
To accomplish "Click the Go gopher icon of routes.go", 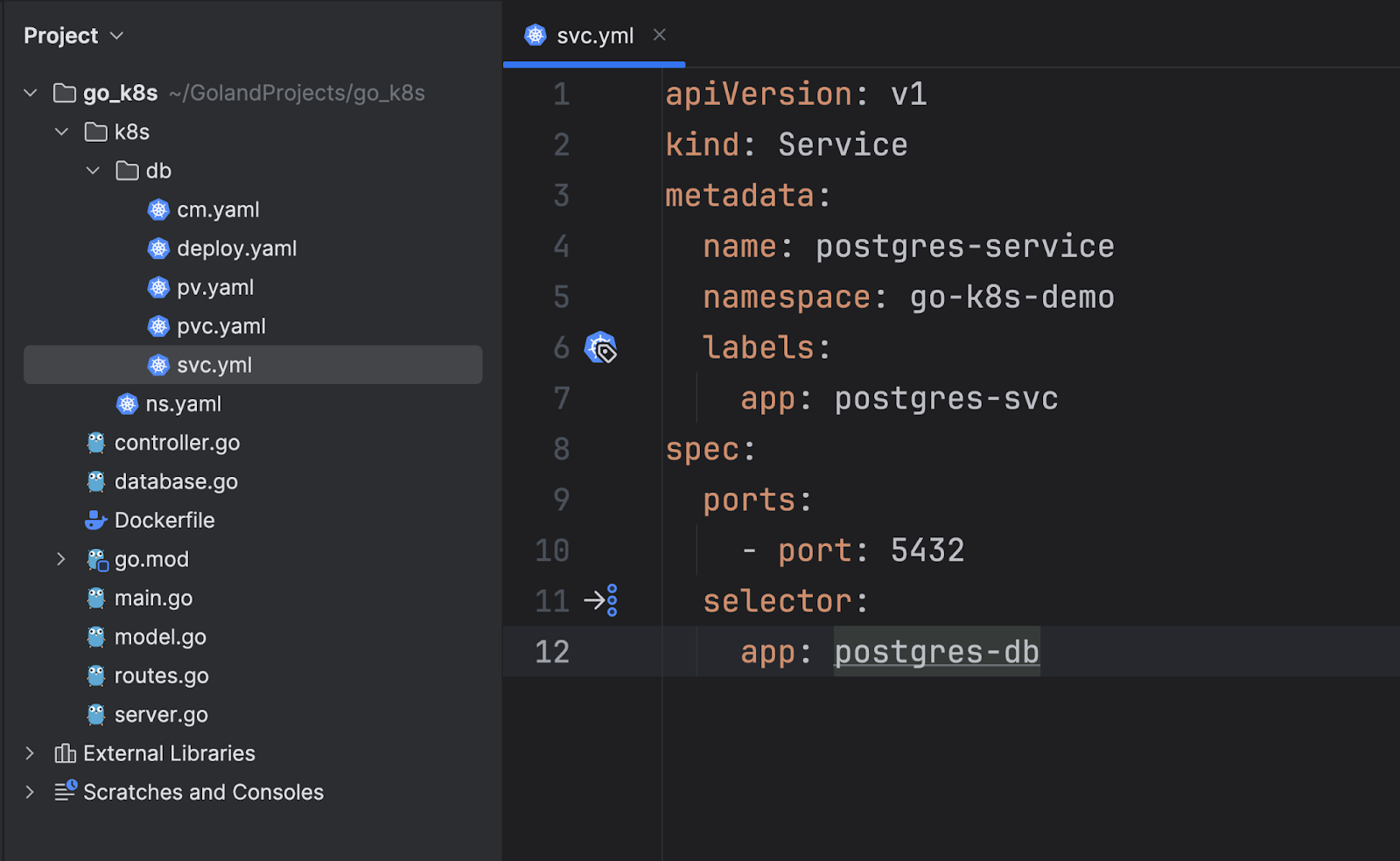I will (x=96, y=675).
